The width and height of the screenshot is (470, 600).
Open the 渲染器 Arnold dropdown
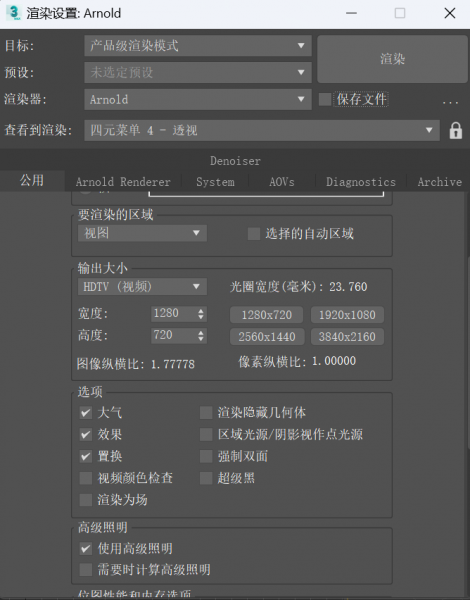198,99
